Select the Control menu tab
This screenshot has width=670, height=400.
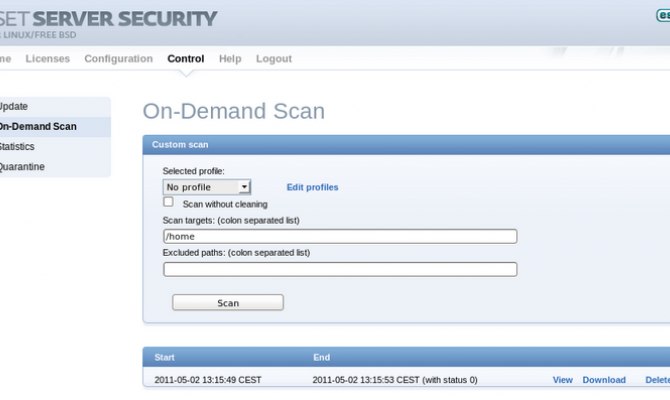coord(185,59)
